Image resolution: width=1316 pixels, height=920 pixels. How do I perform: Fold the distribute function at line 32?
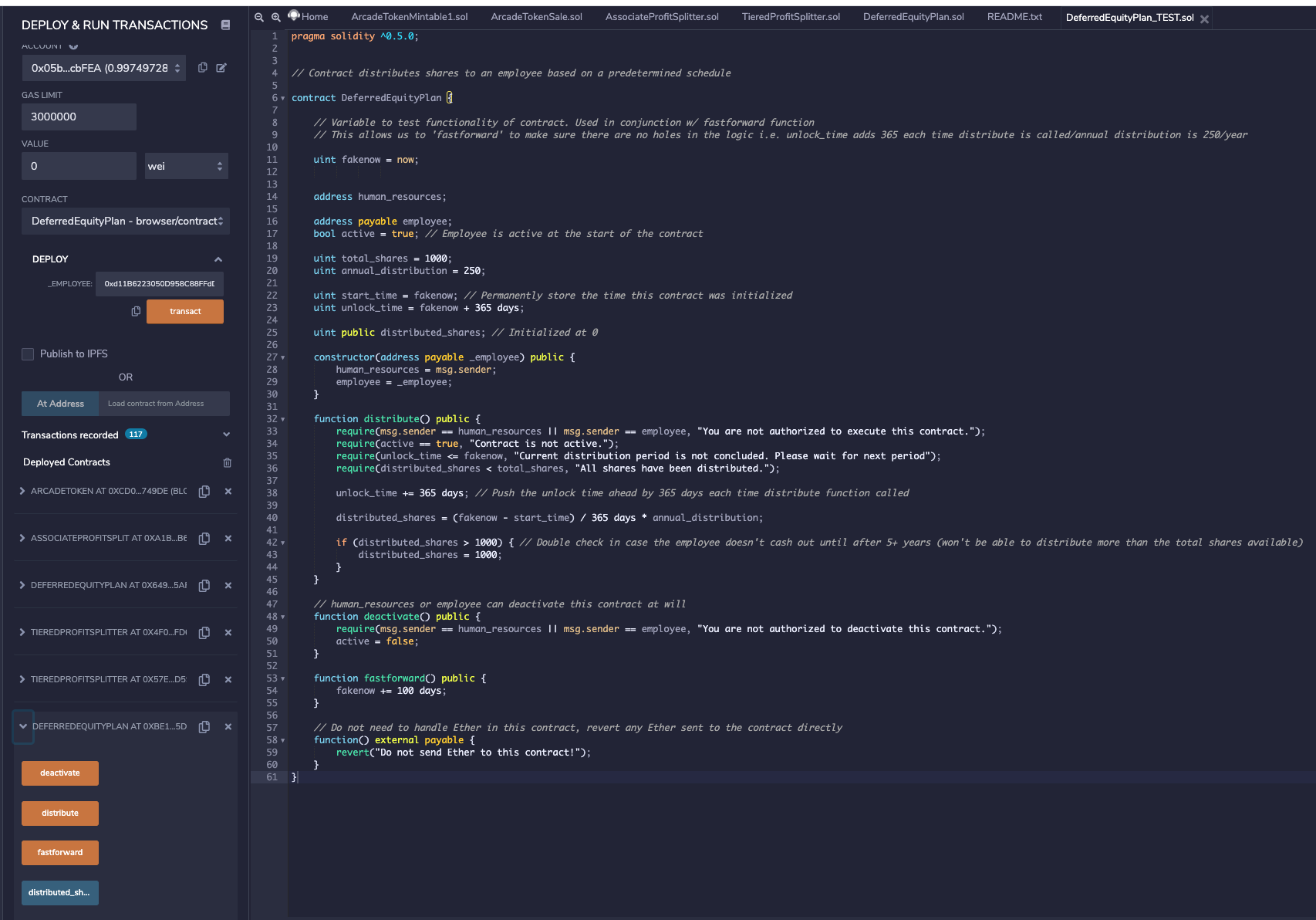283,419
